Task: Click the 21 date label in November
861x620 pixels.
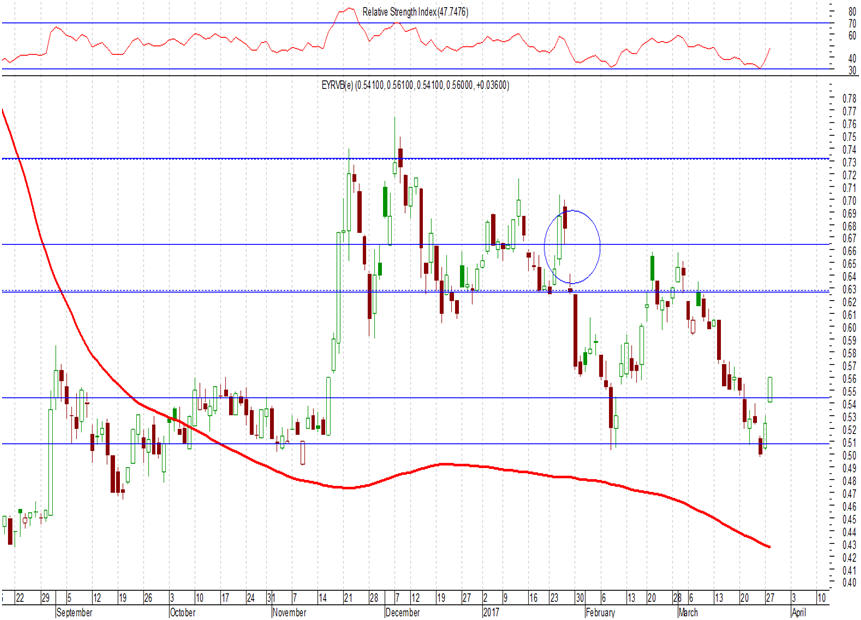Action: coord(348,598)
